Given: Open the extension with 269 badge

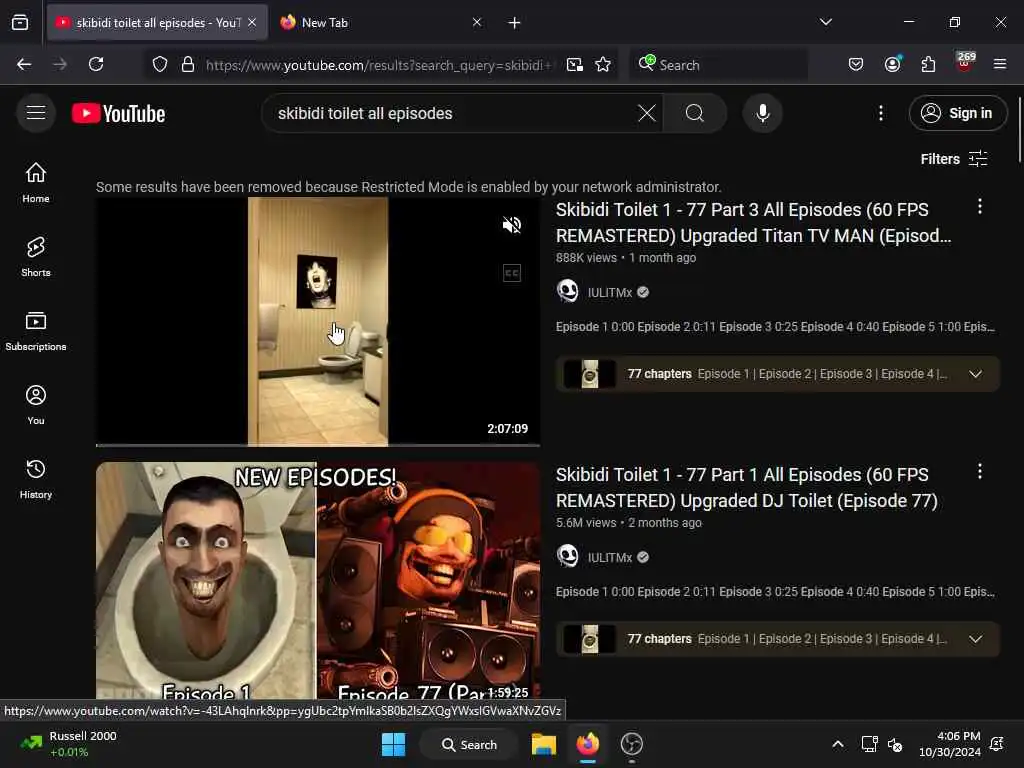Looking at the screenshot, I should coord(965,63).
